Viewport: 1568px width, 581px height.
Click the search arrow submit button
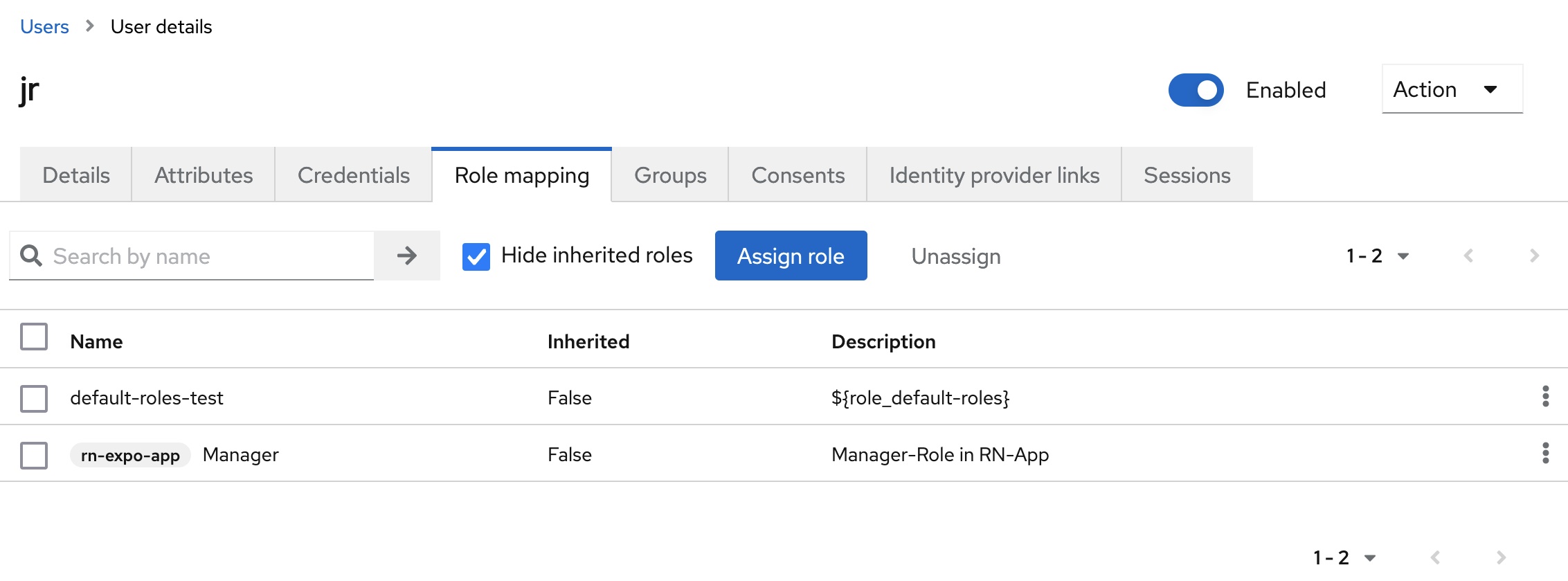click(x=407, y=256)
